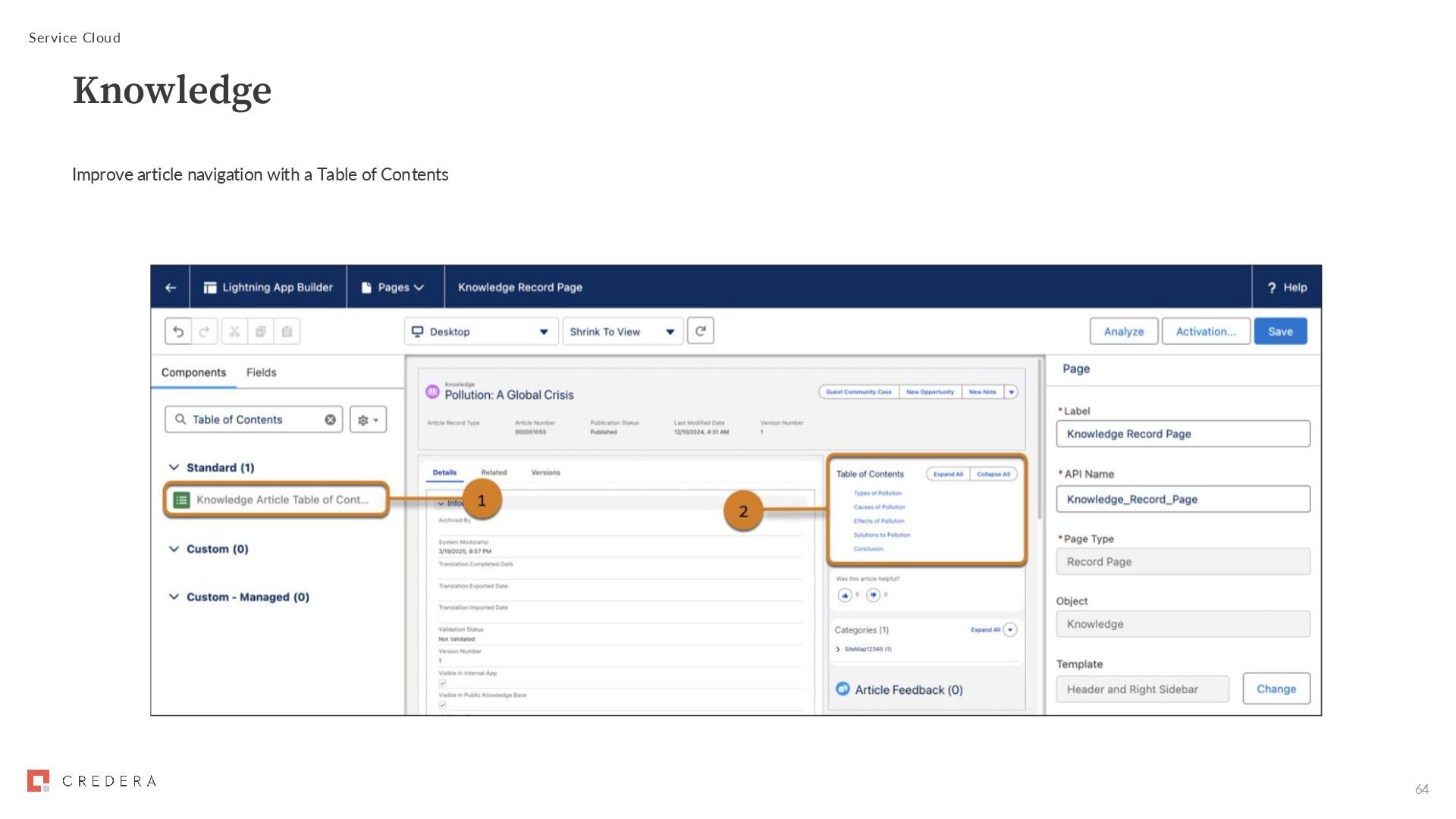
Task: Click the redo icon
Action: click(x=204, y=331)
